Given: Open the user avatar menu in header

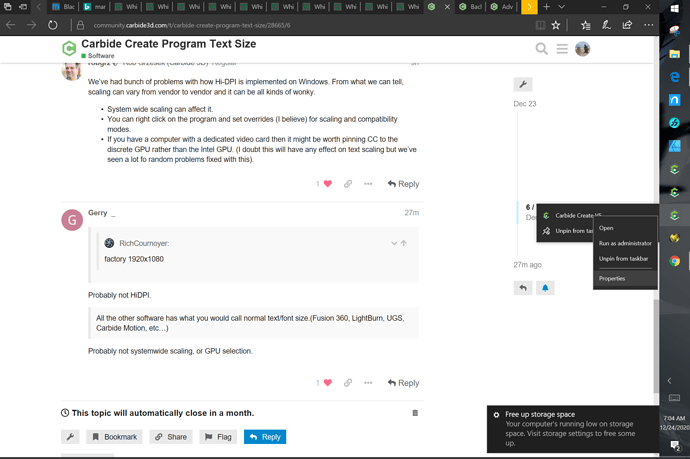Looking at the screenshot, I should [x=582, y=48].
